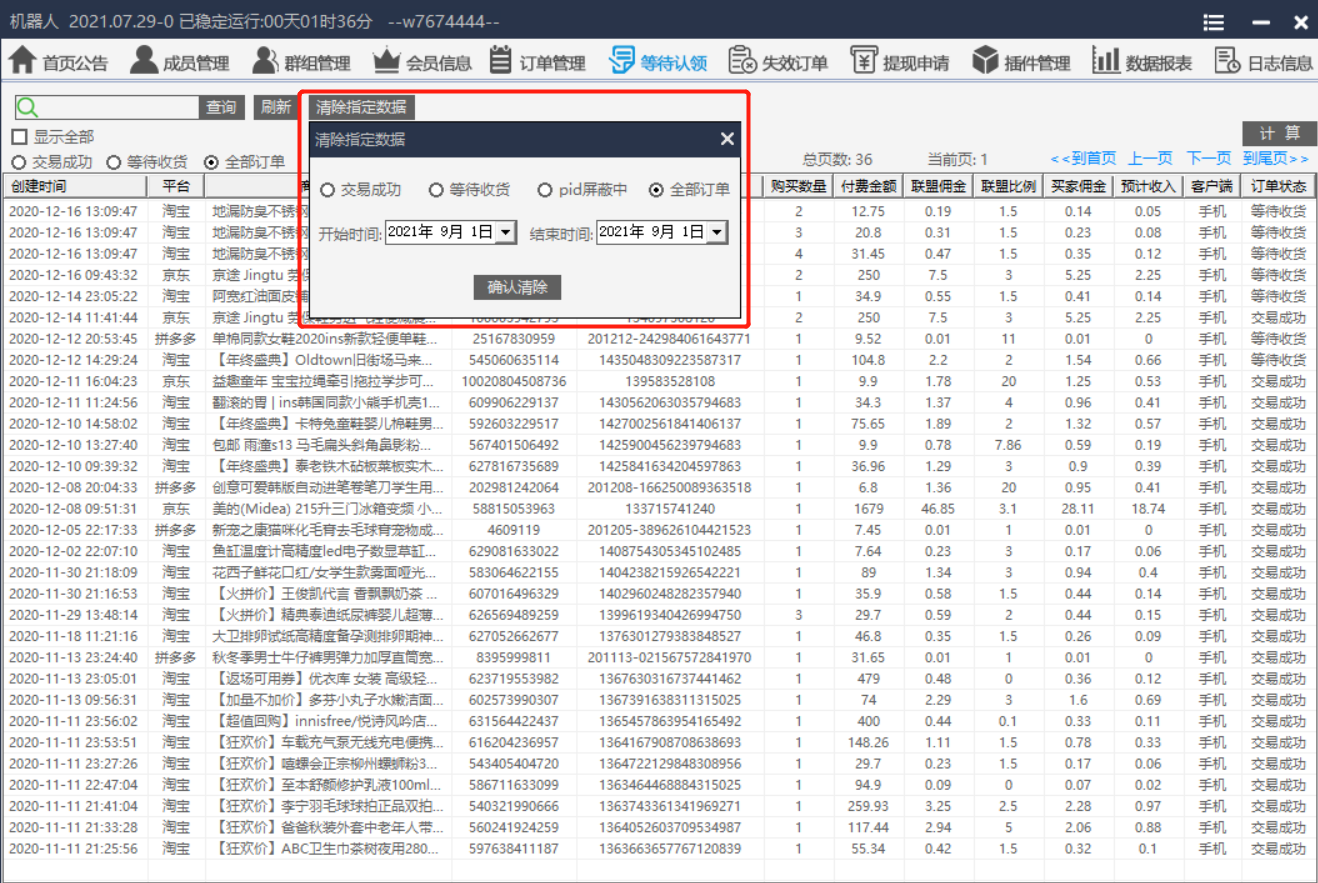Image resolution: width=1318 pixels, height=883 pixels.
Task: Select pid屏蔽中 radio option
Action: coord(545,190)
